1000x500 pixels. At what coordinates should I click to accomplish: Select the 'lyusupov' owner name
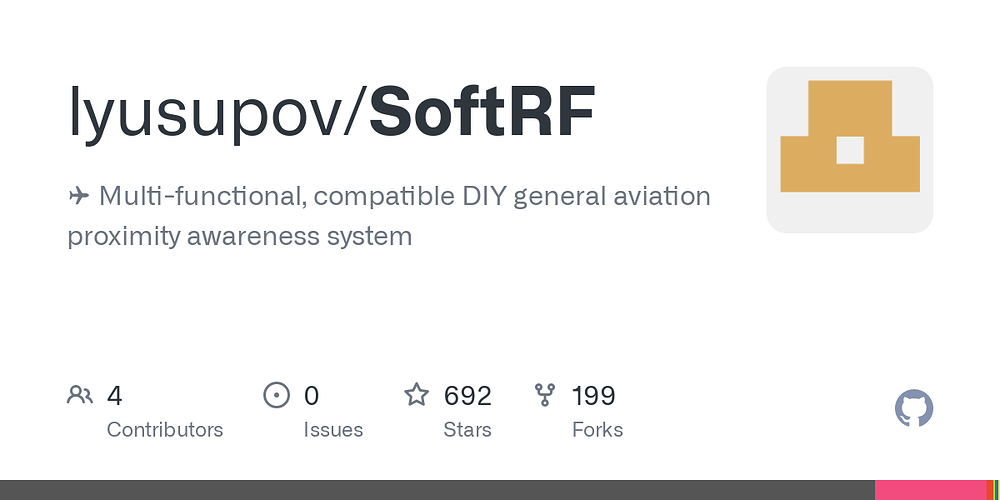click(x=205, y=112)
